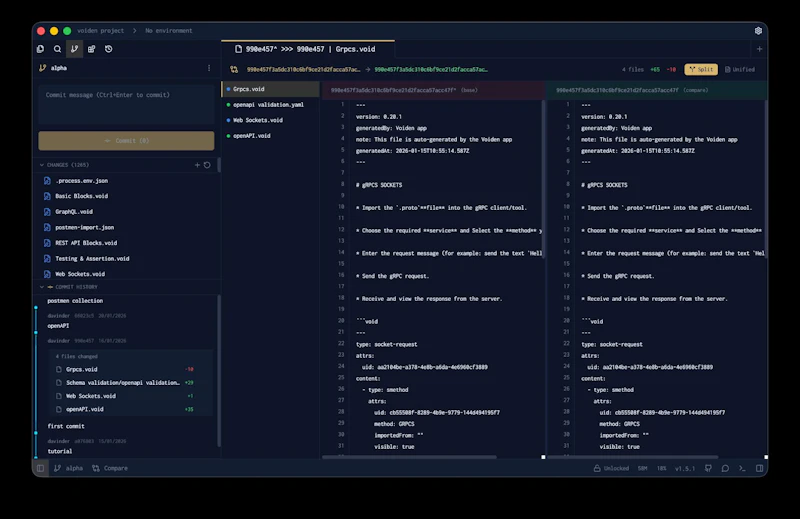The width and height of the screenshot is (800, 519).
Task: Stage all changes with plus icon
Action: [197, 165]
